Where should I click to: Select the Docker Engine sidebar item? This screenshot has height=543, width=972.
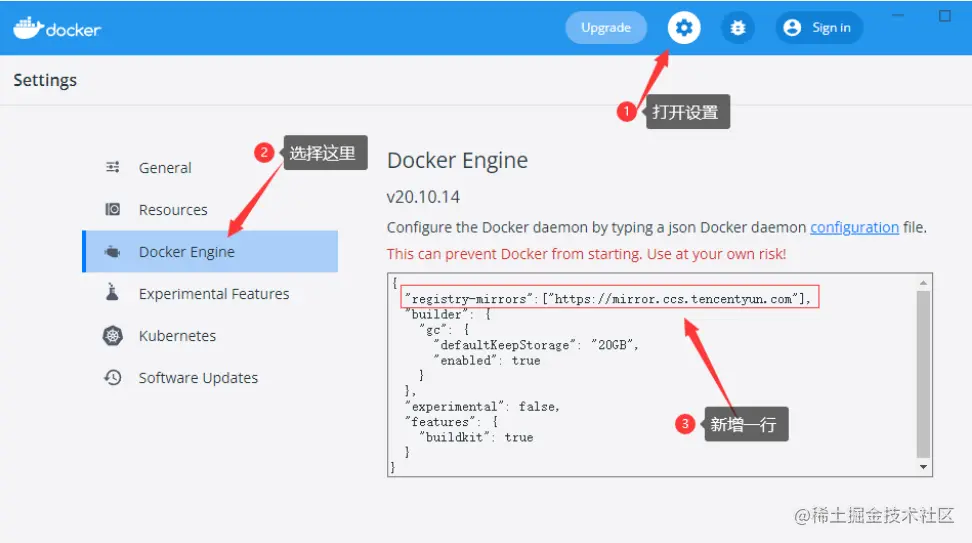pyautogui.click(x=211, y=252)
